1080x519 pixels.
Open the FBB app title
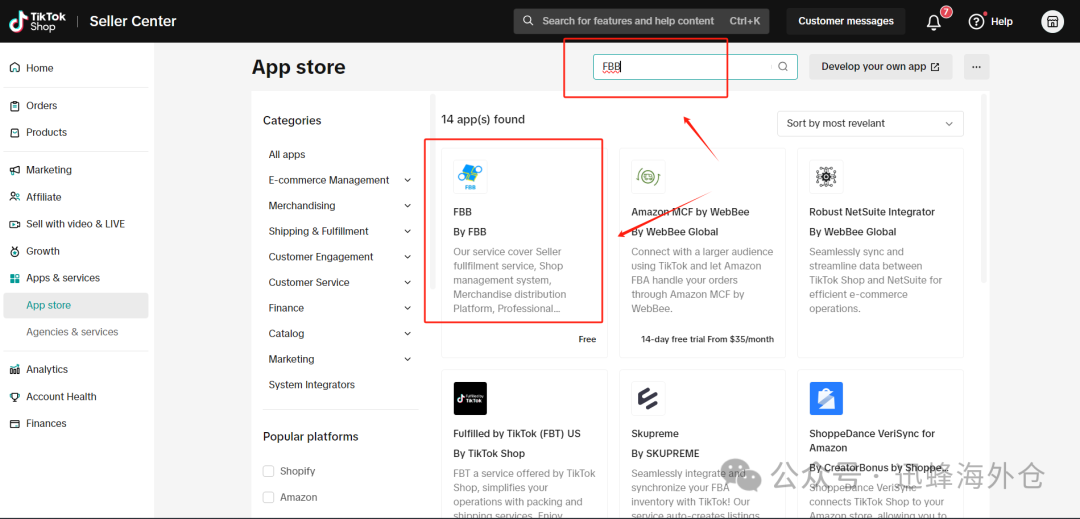click(462, 212)
